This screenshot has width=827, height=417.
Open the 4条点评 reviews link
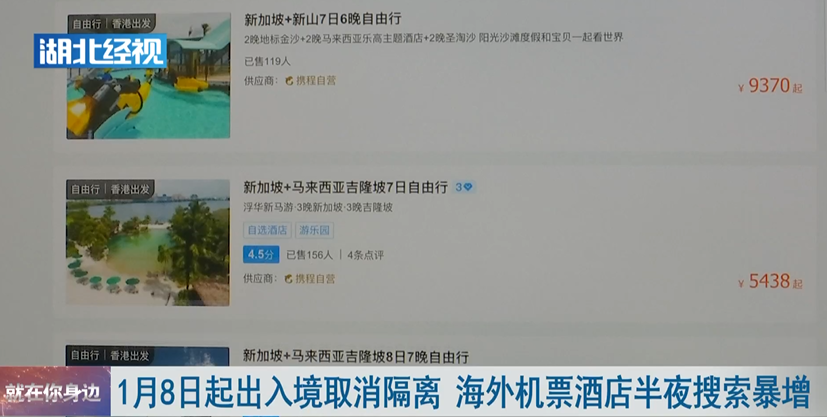[x=366, y=255]
